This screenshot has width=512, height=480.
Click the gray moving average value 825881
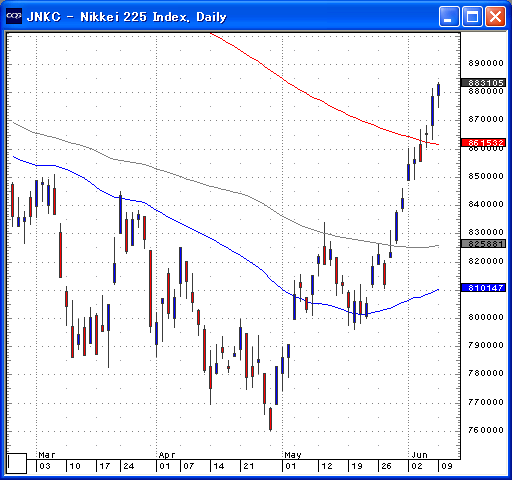(483, 244)
